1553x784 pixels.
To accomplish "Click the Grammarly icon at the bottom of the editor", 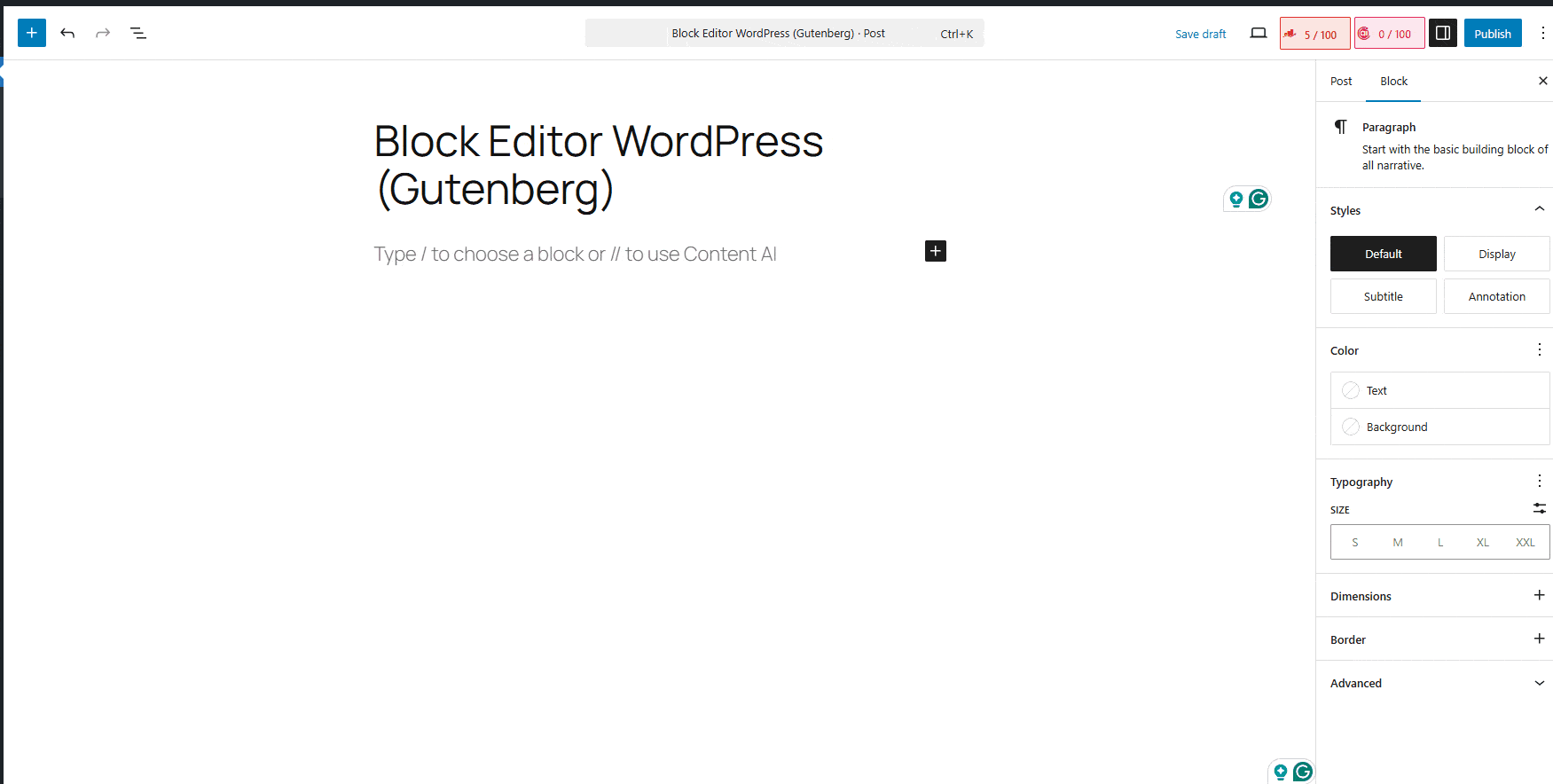I will click(1302, 772).
